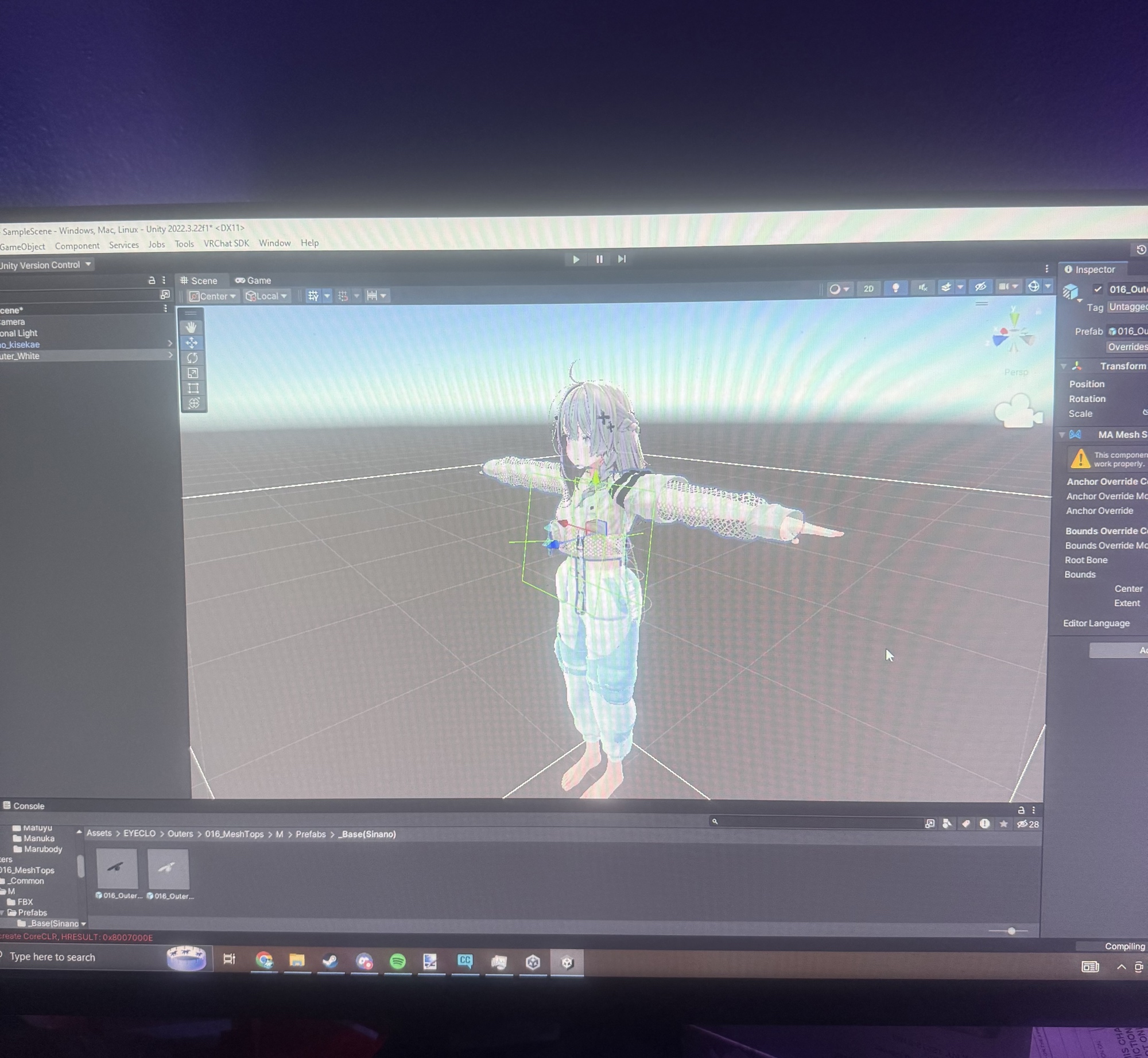Open the VRChat SDK menu
Image resolution: width=1148 pixels, height=1058 pixels.
click(226, 243)
